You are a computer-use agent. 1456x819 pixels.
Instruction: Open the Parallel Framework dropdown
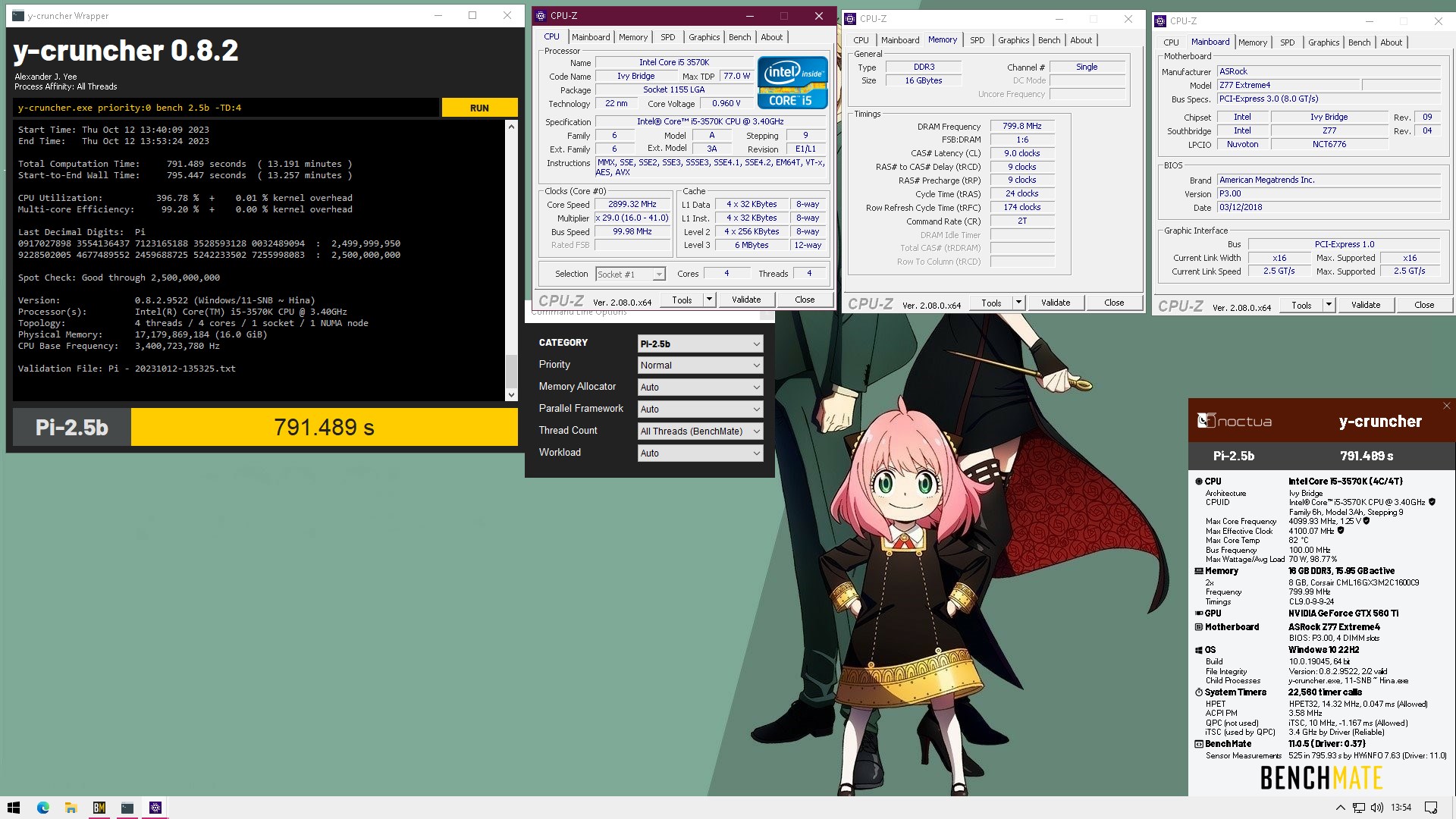[x=700, y=409]
